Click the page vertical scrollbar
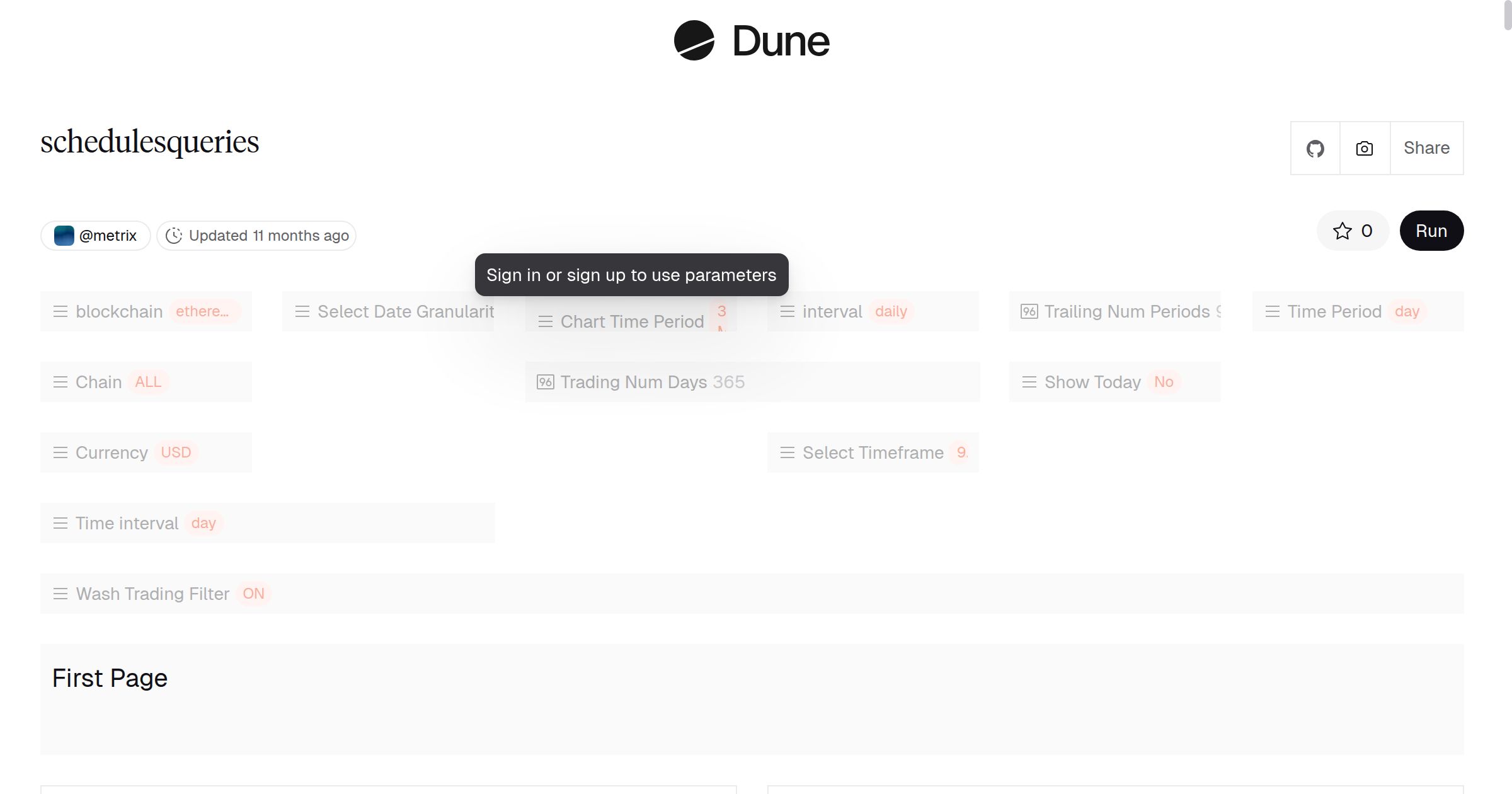This screenshot has width=1512, height=794. pyautogui.click(x=1507, y=16)
